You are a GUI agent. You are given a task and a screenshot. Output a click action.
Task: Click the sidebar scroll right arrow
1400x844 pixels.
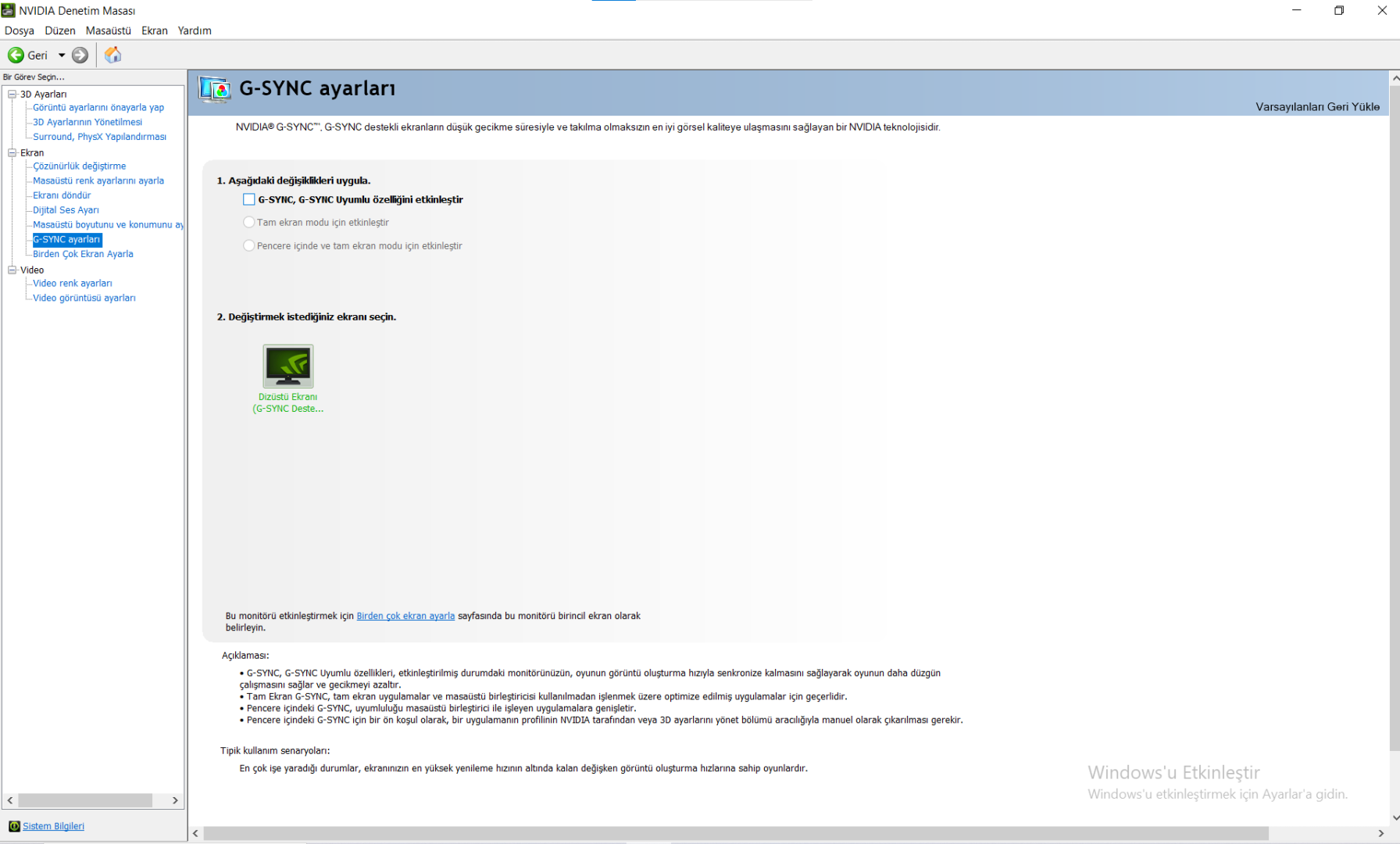click(x=175, y=800)
